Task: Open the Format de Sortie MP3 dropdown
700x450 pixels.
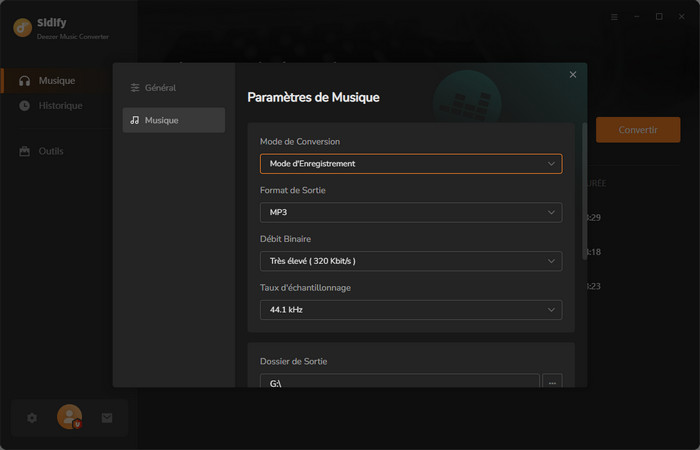Action: [x=410, y=212]
